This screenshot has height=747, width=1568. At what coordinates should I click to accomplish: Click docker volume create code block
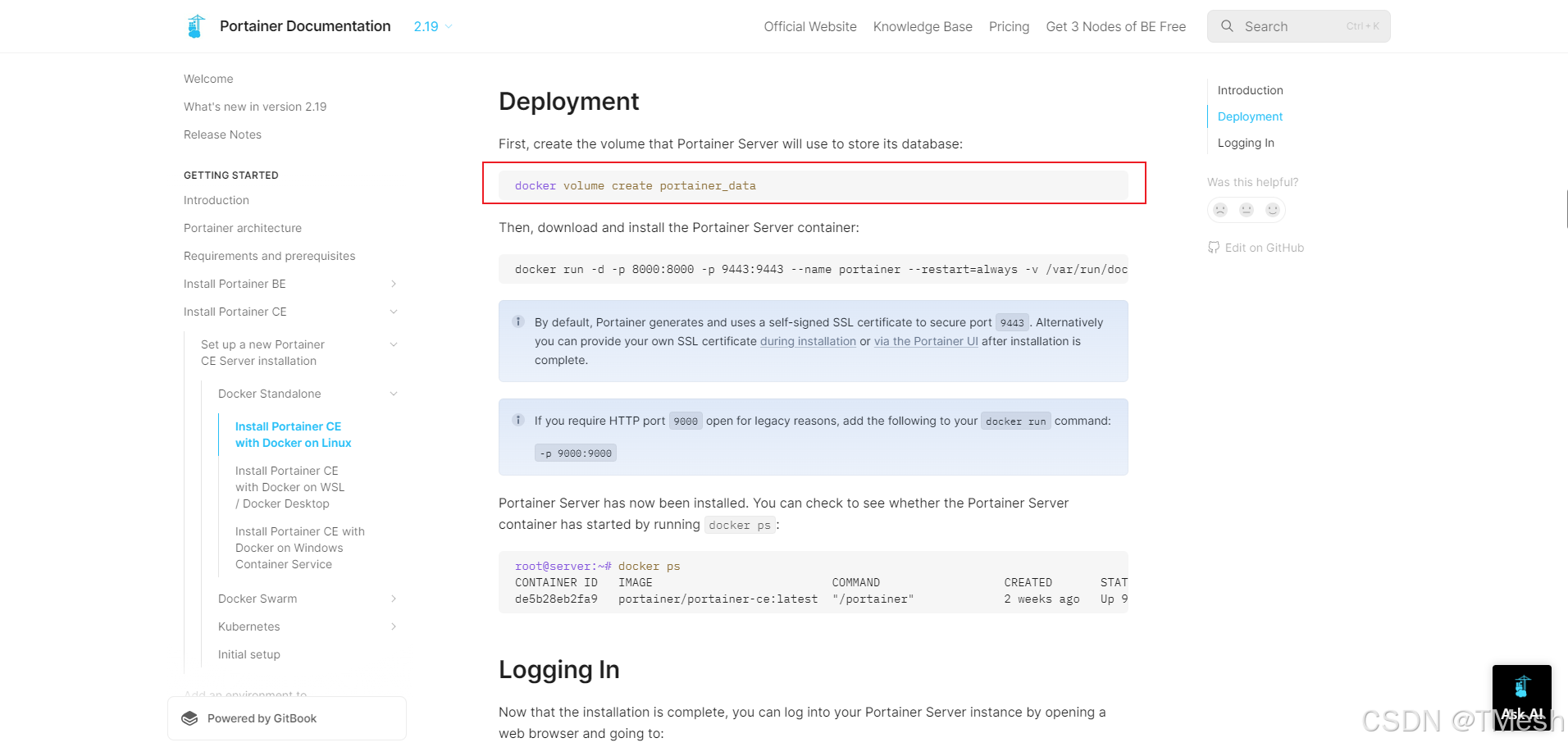coord(814,185)
